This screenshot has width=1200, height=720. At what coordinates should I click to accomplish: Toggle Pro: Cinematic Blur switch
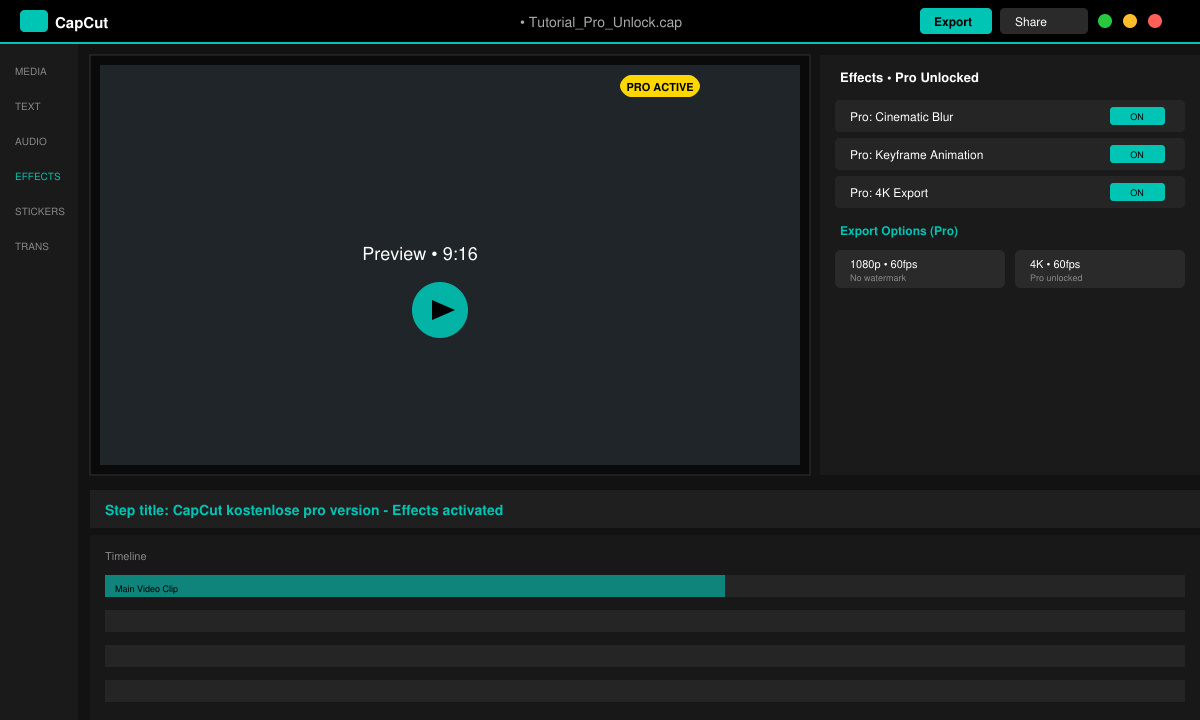pyautogui.click(x=1137, y=116)
